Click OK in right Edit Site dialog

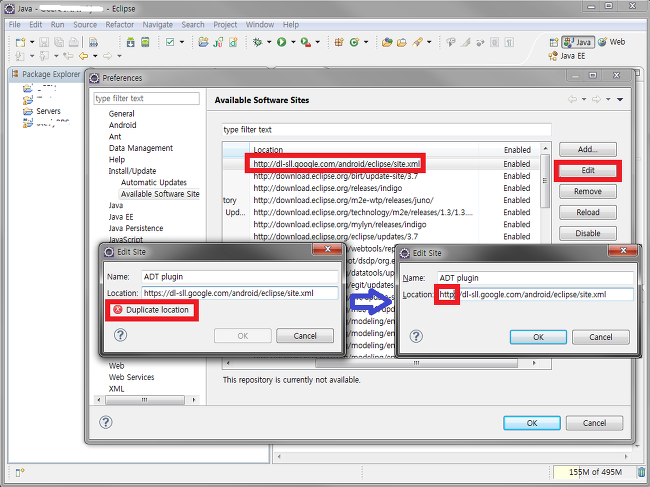[x=538, y=337]
